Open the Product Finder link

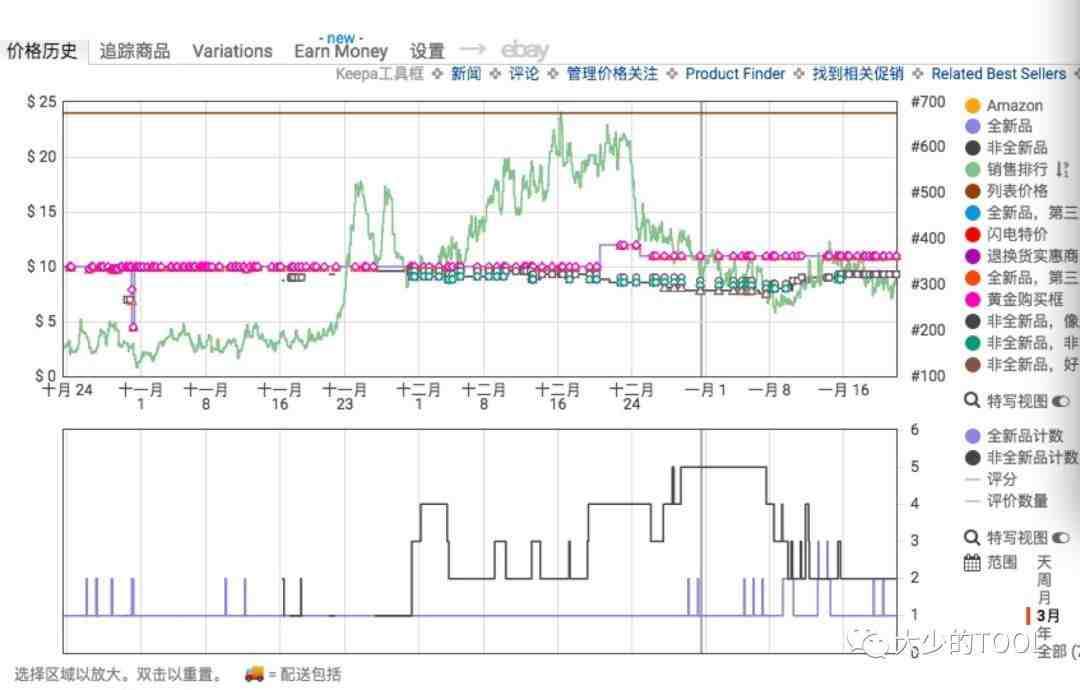(735, 74)
